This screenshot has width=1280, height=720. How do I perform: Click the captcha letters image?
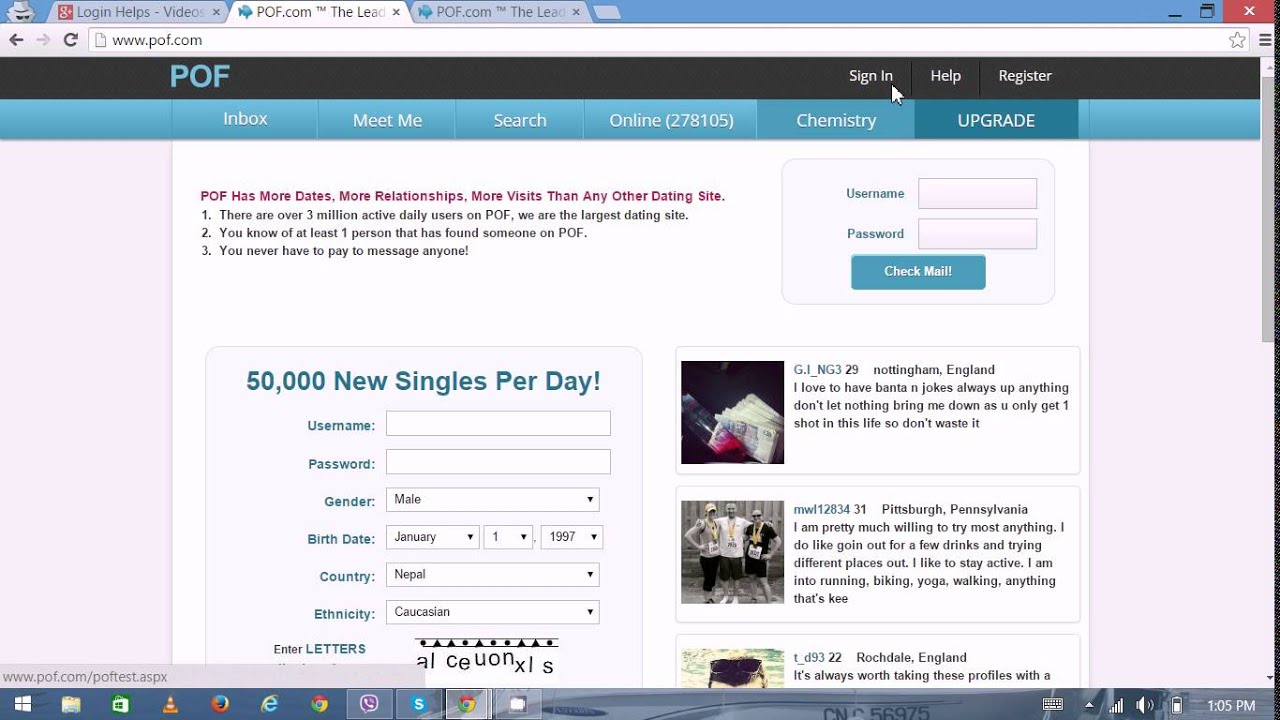coord(486,655)
